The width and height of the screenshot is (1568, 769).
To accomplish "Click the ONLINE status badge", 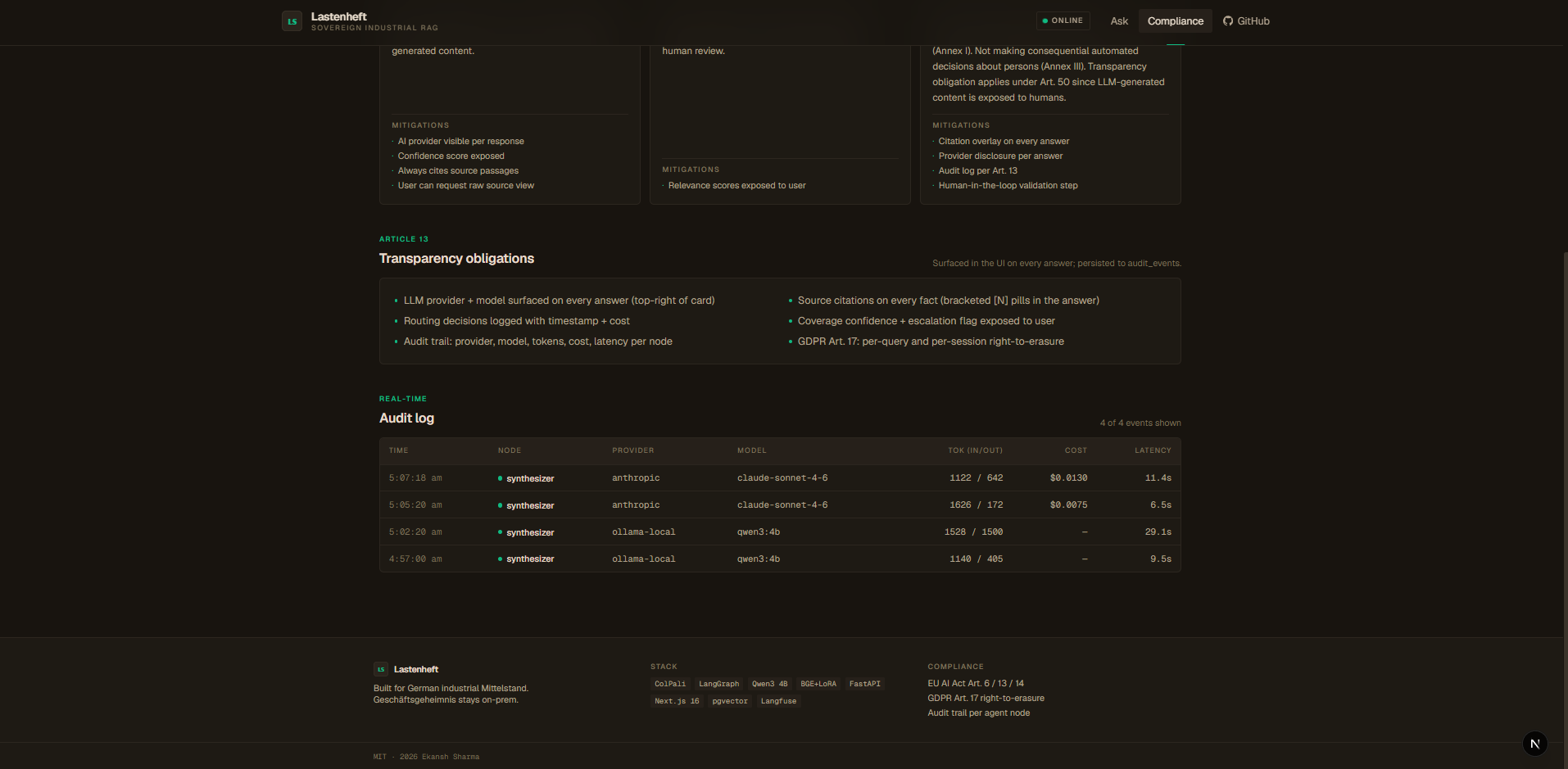I will point(1063,20).
